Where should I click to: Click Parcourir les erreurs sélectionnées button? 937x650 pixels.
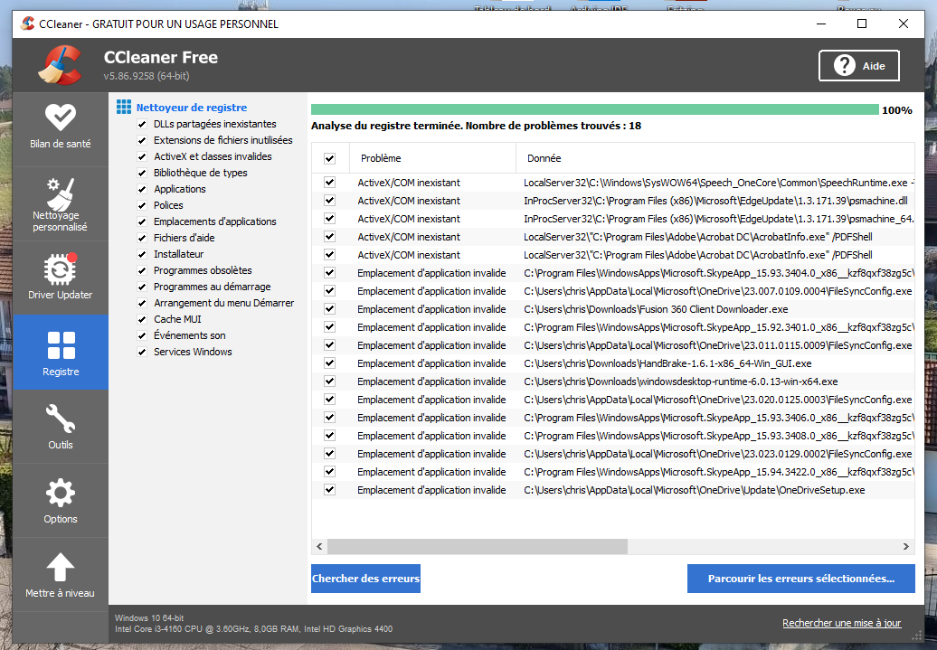pos(801,578)
